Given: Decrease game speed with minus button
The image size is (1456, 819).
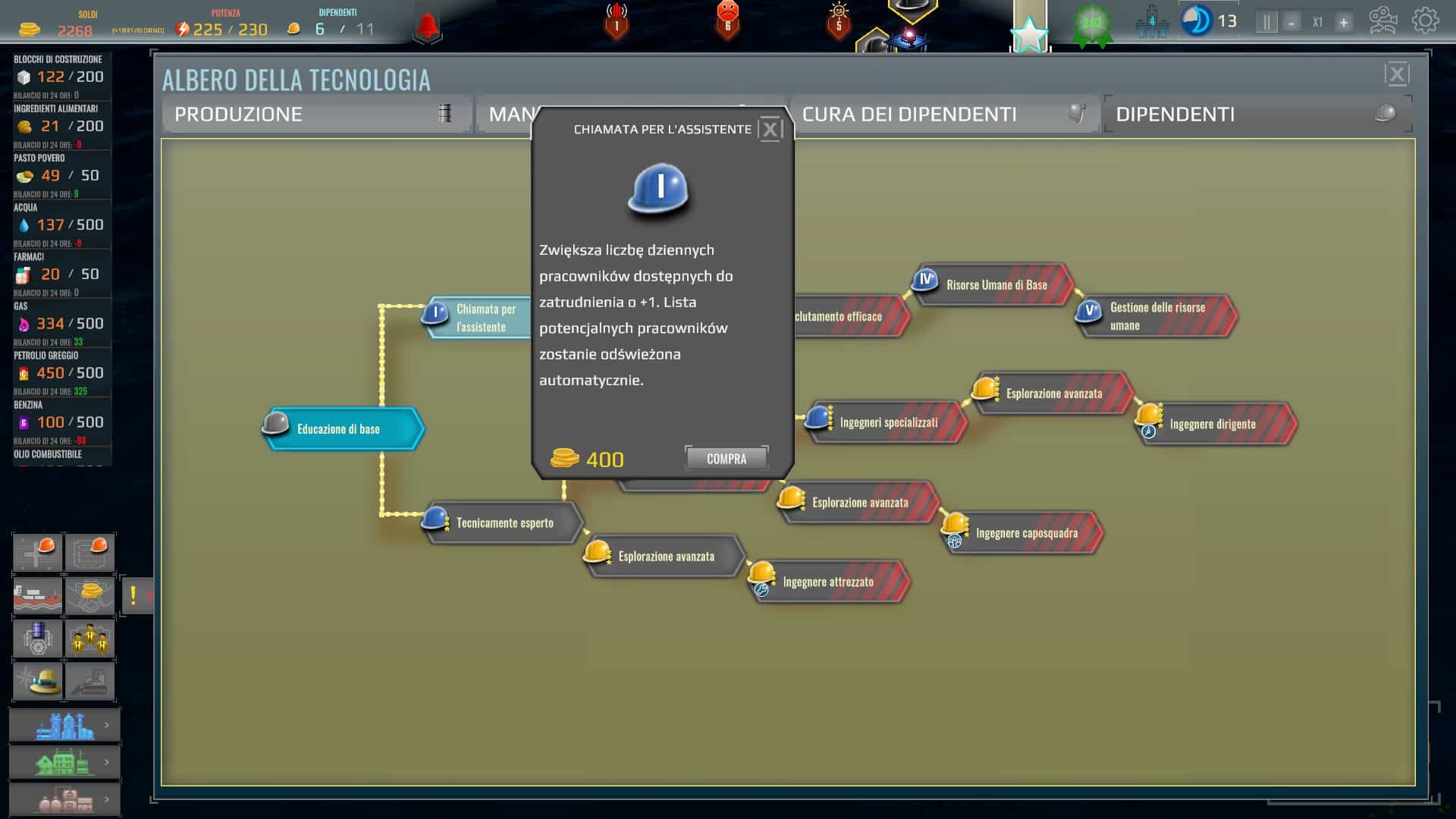Looking at the screenshot, I should point(1291,23).
